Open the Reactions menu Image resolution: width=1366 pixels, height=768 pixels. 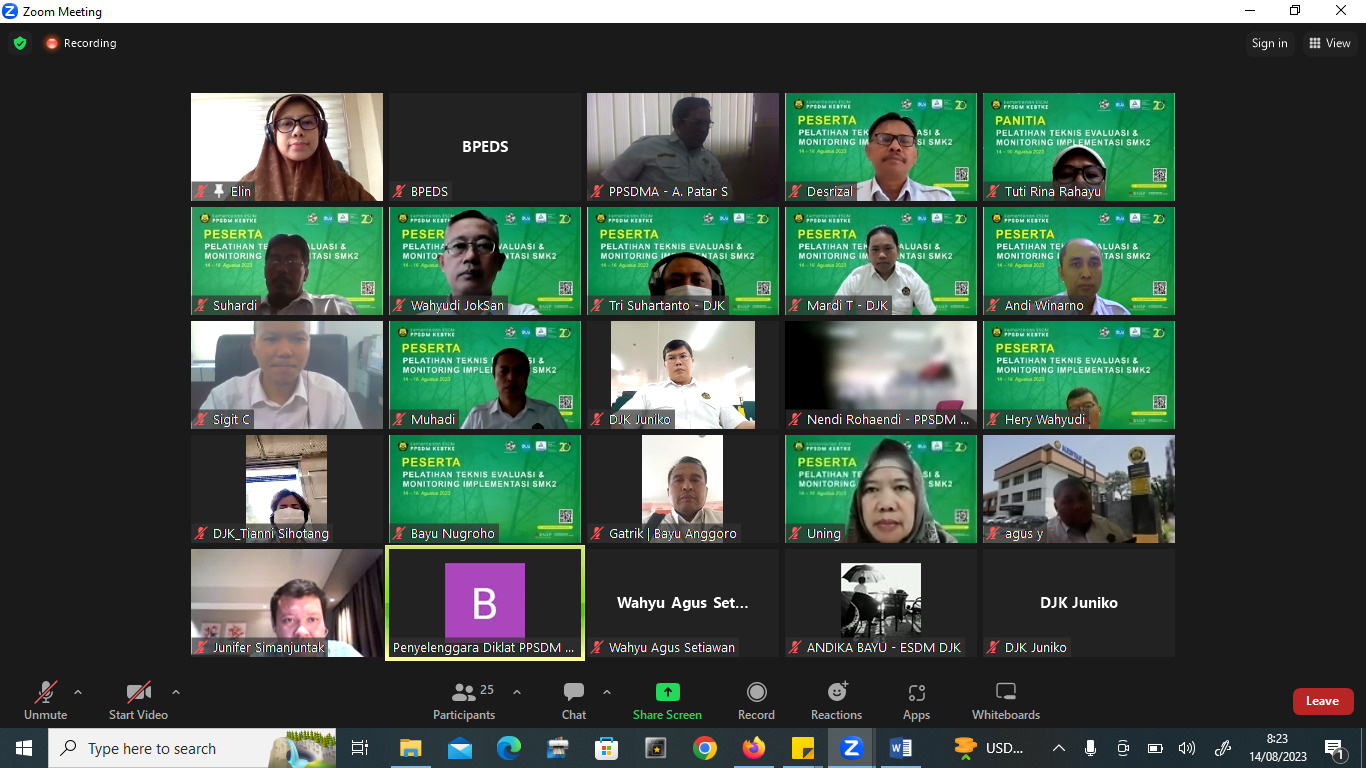point(837,700)
